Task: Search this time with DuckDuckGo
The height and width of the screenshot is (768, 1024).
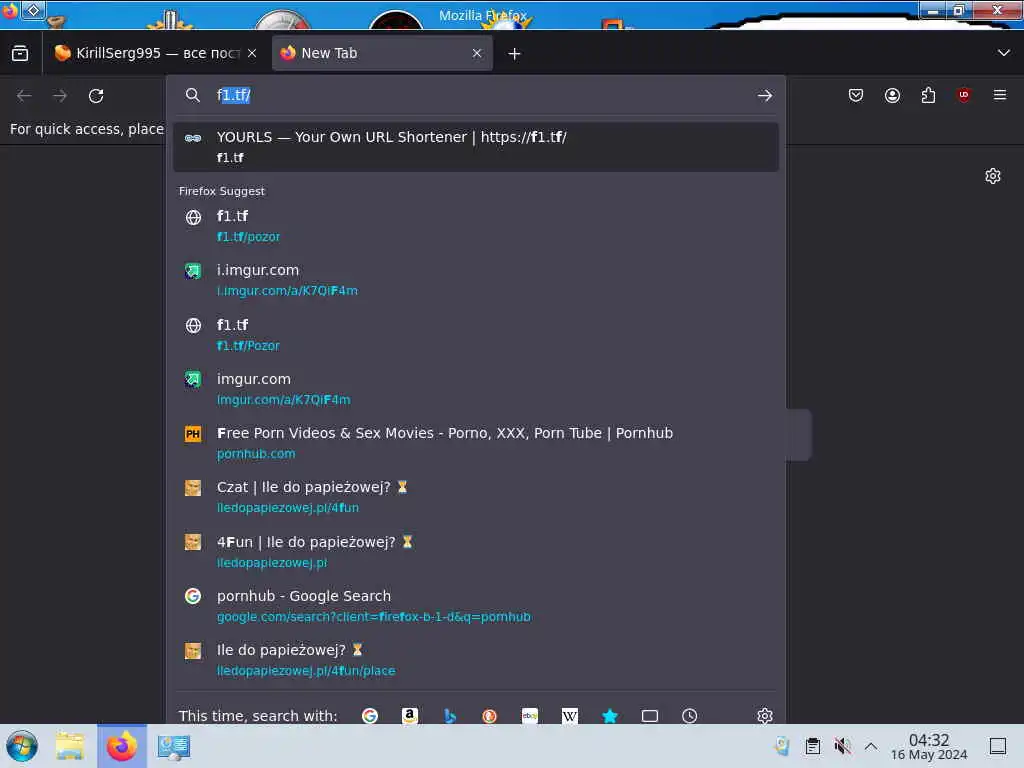Action: 490,716
